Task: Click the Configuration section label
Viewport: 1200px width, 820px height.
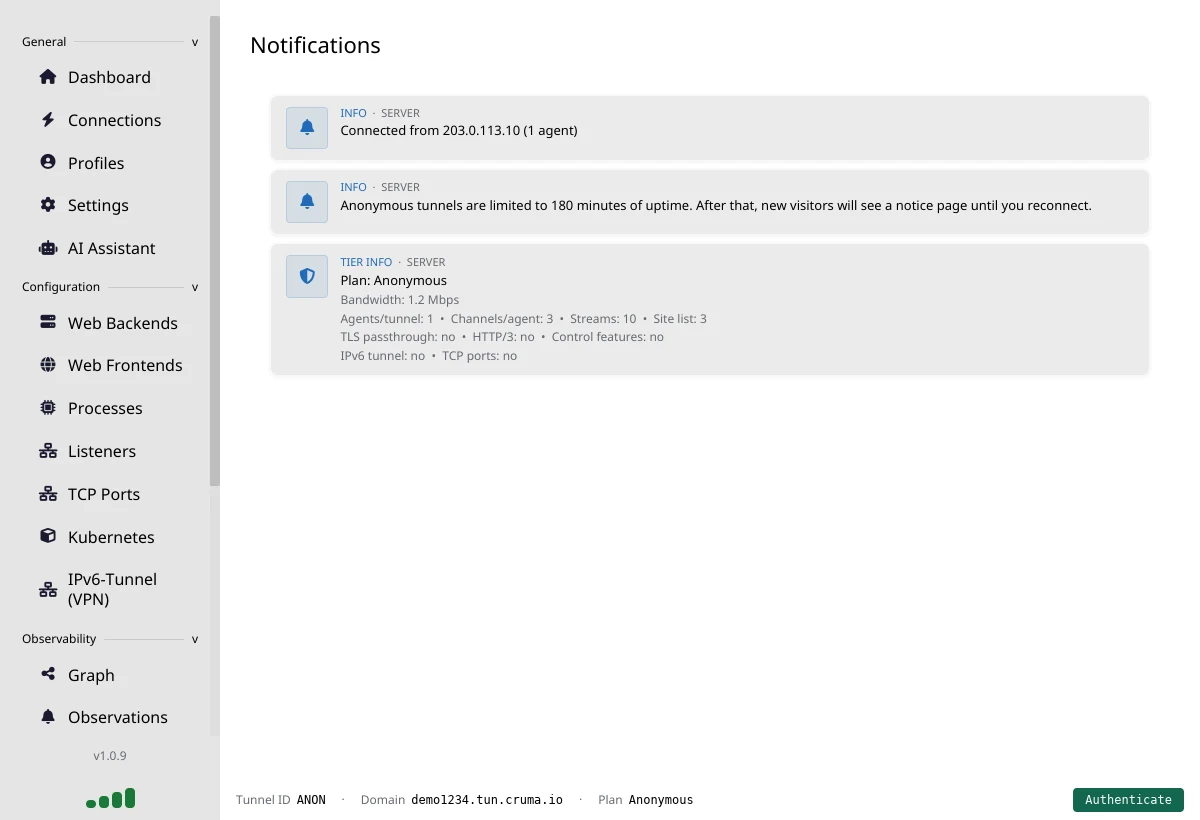Action: pos(61,287)
